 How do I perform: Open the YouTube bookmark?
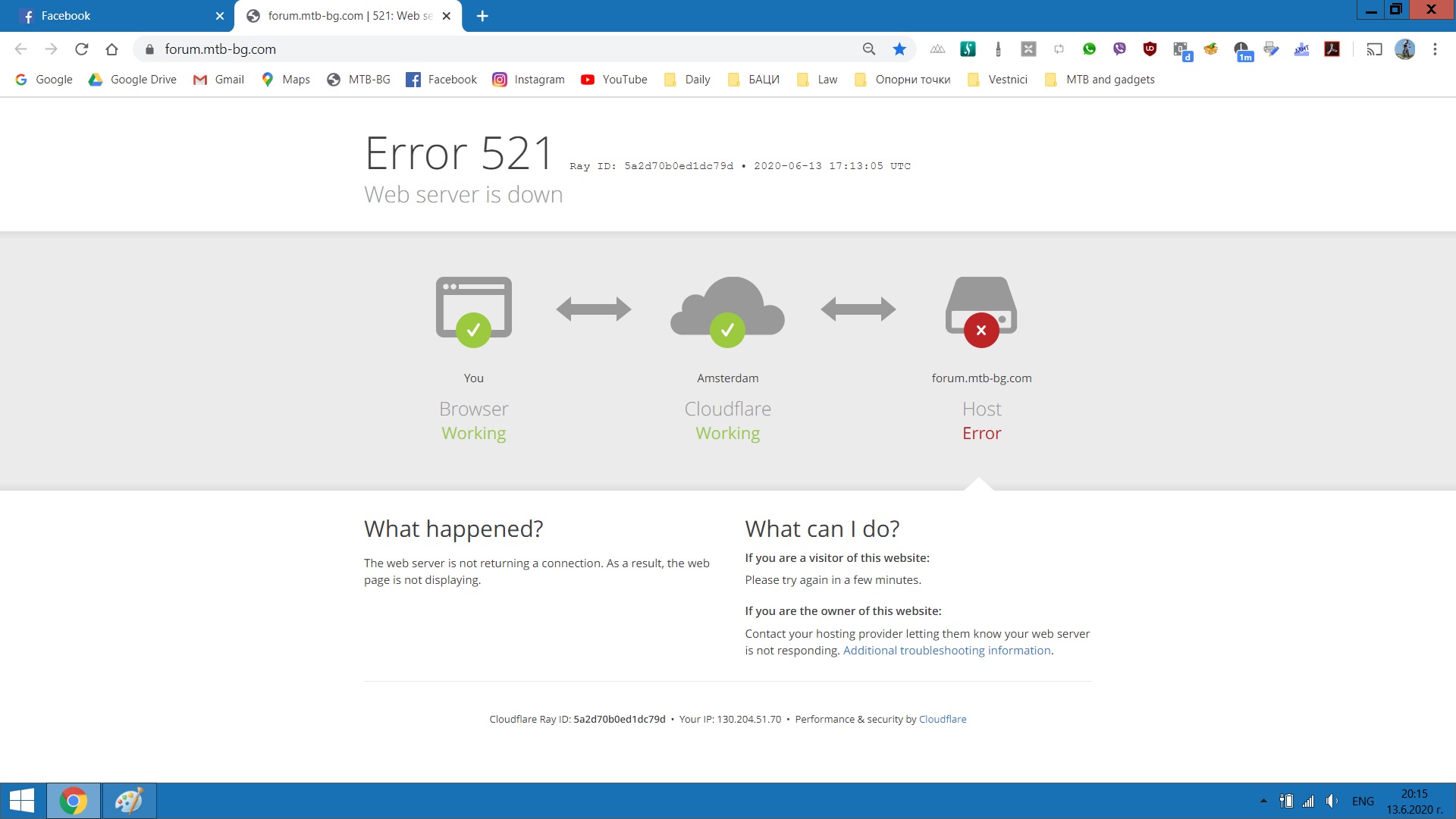(614, 80)
